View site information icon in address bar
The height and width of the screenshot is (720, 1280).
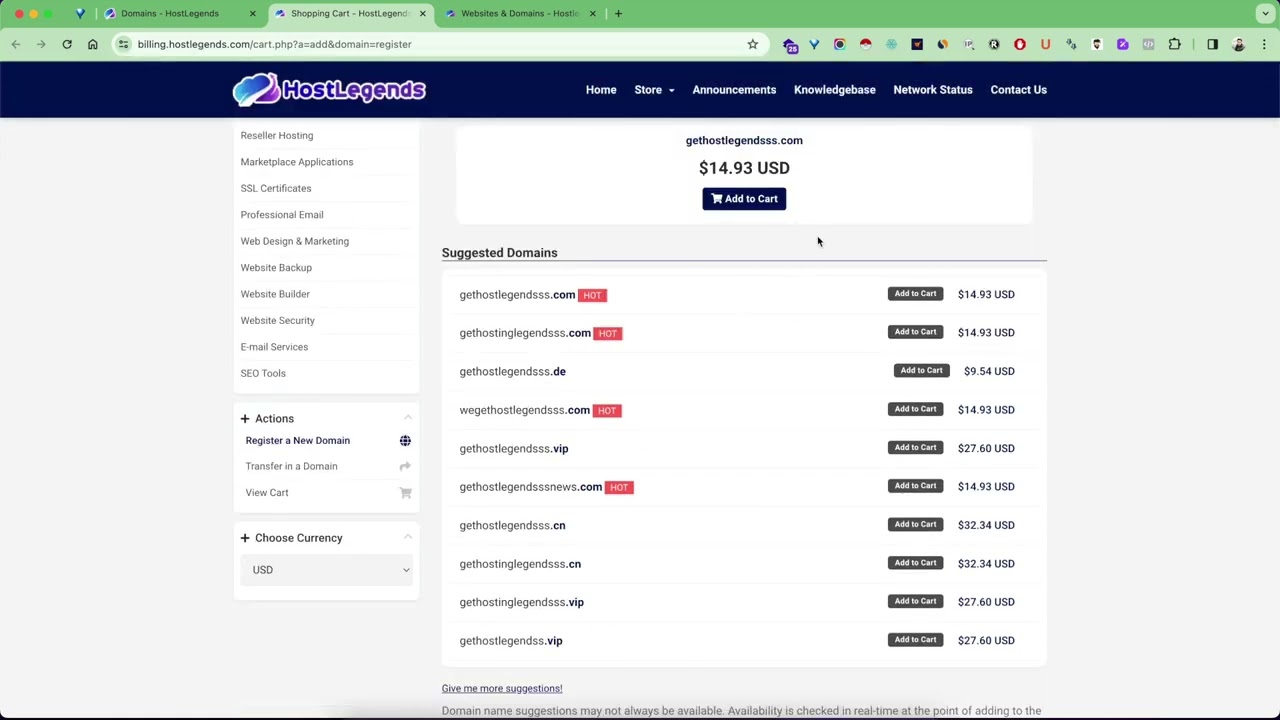tap(123, 44)
